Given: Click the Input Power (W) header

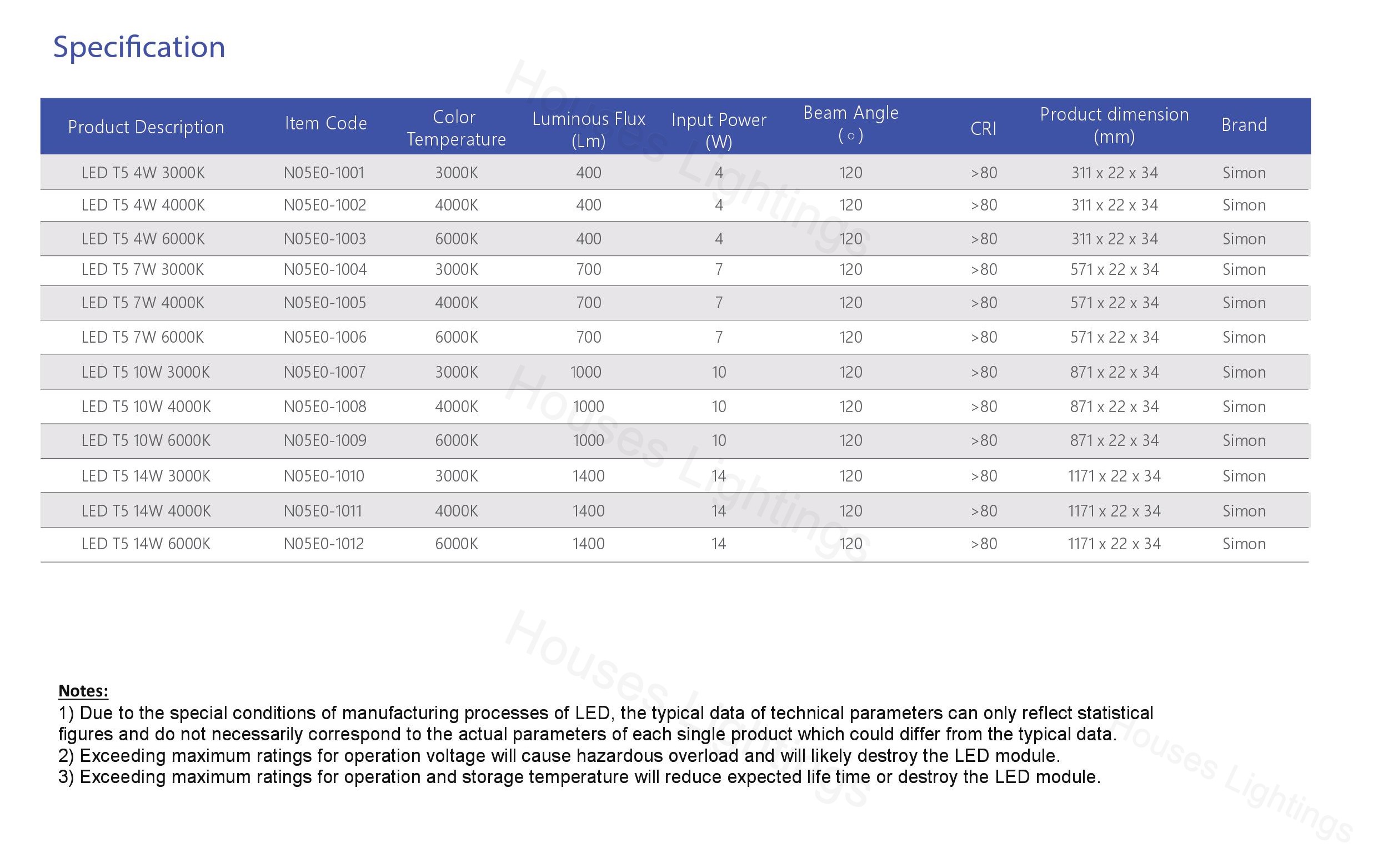Looking at the screenshot, I should point(719,131).
